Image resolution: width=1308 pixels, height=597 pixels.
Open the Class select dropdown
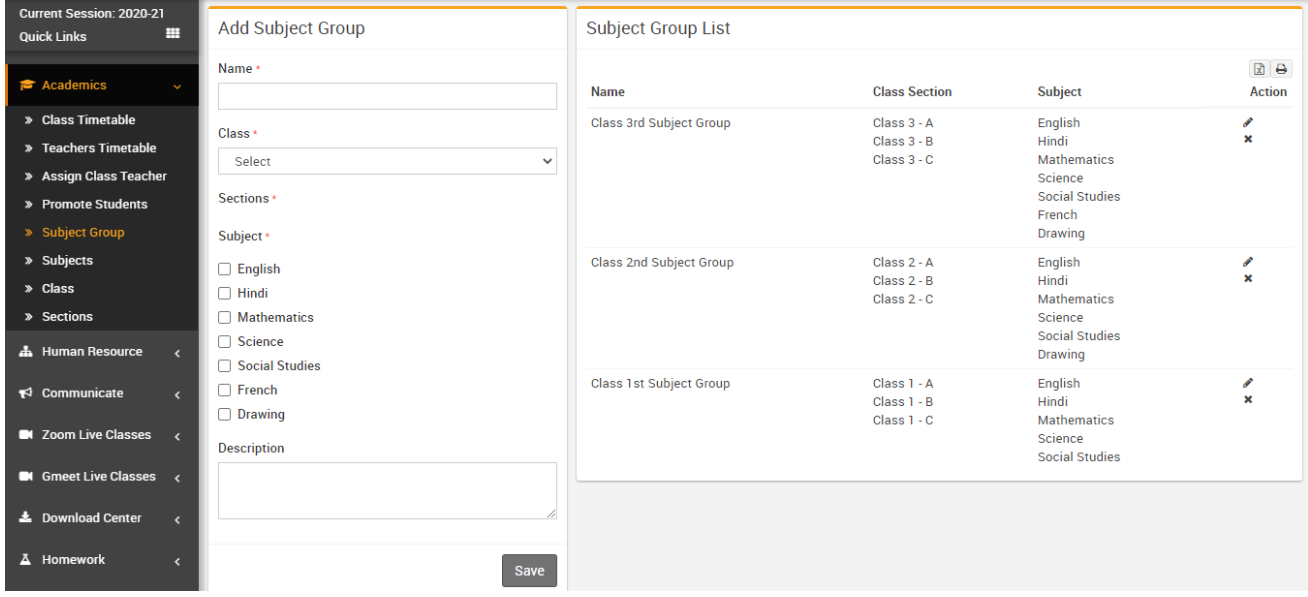[x=387, y=161]
